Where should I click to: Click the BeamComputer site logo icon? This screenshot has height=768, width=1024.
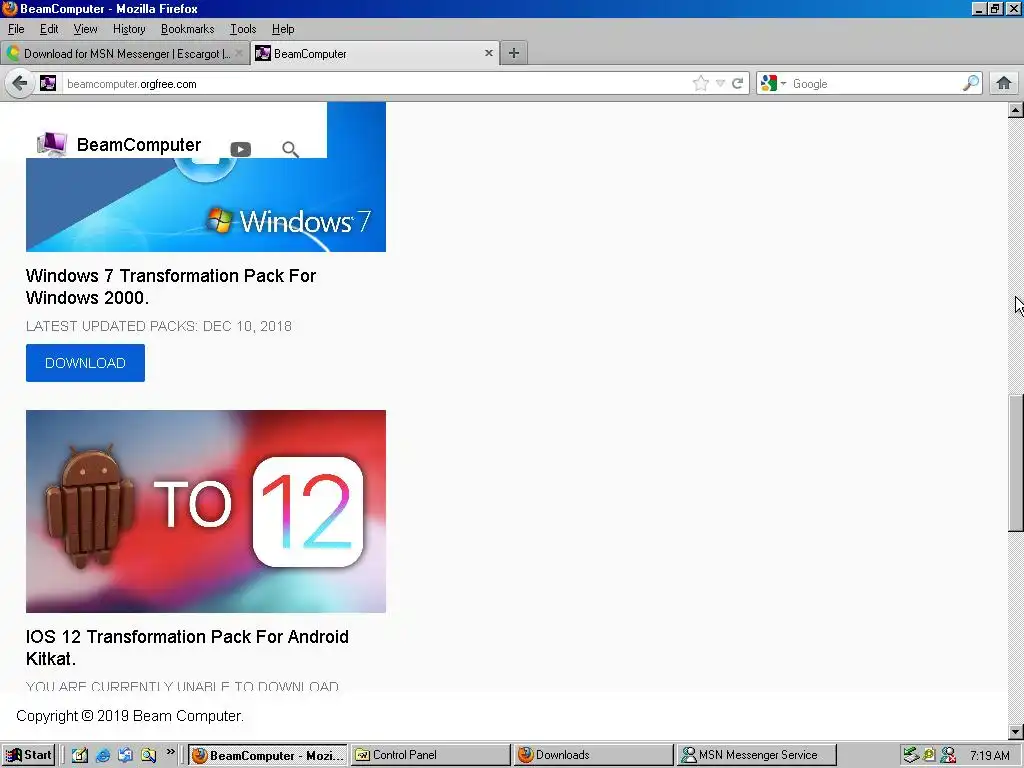[52, 144]
